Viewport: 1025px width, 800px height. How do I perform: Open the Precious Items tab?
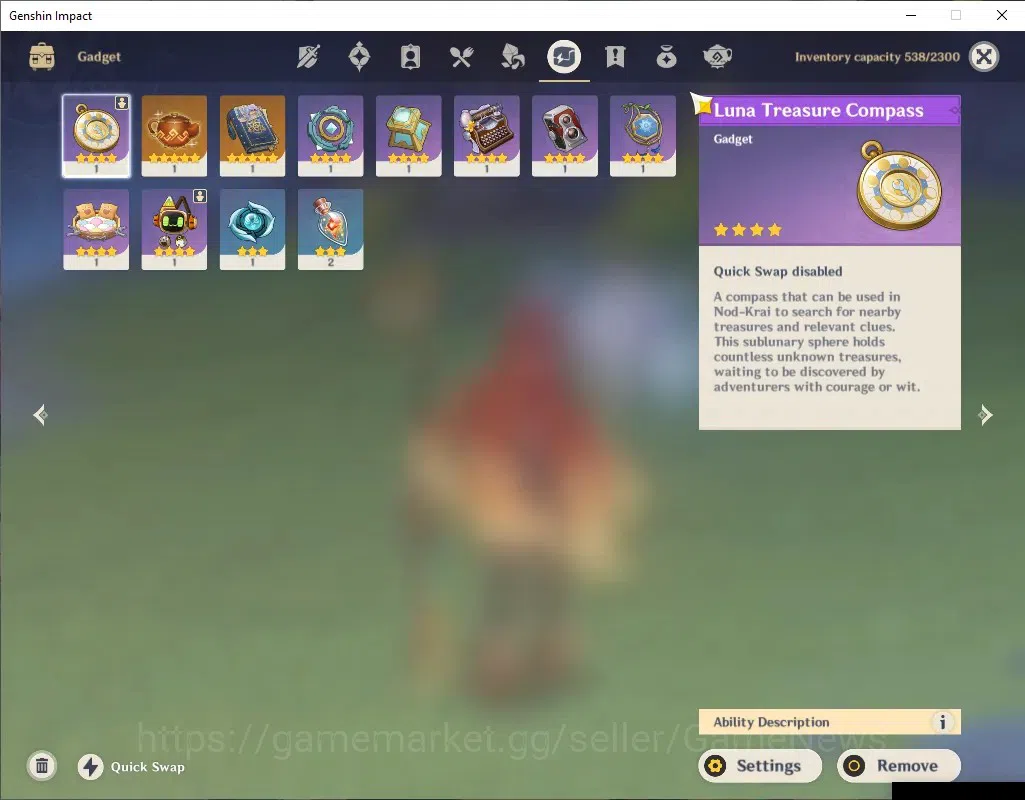[666, 57]
